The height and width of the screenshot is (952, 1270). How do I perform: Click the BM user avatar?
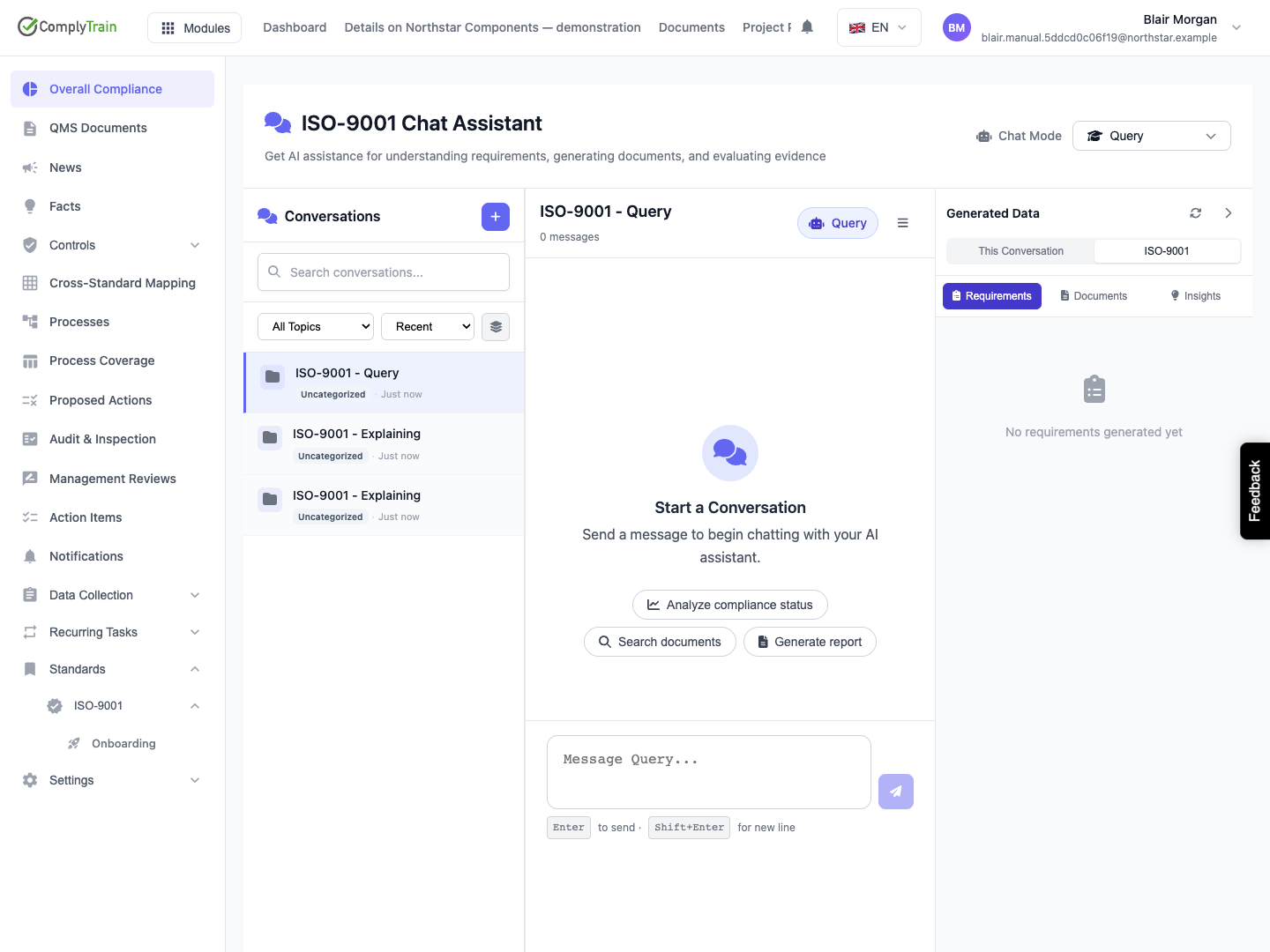coord(956,27)
